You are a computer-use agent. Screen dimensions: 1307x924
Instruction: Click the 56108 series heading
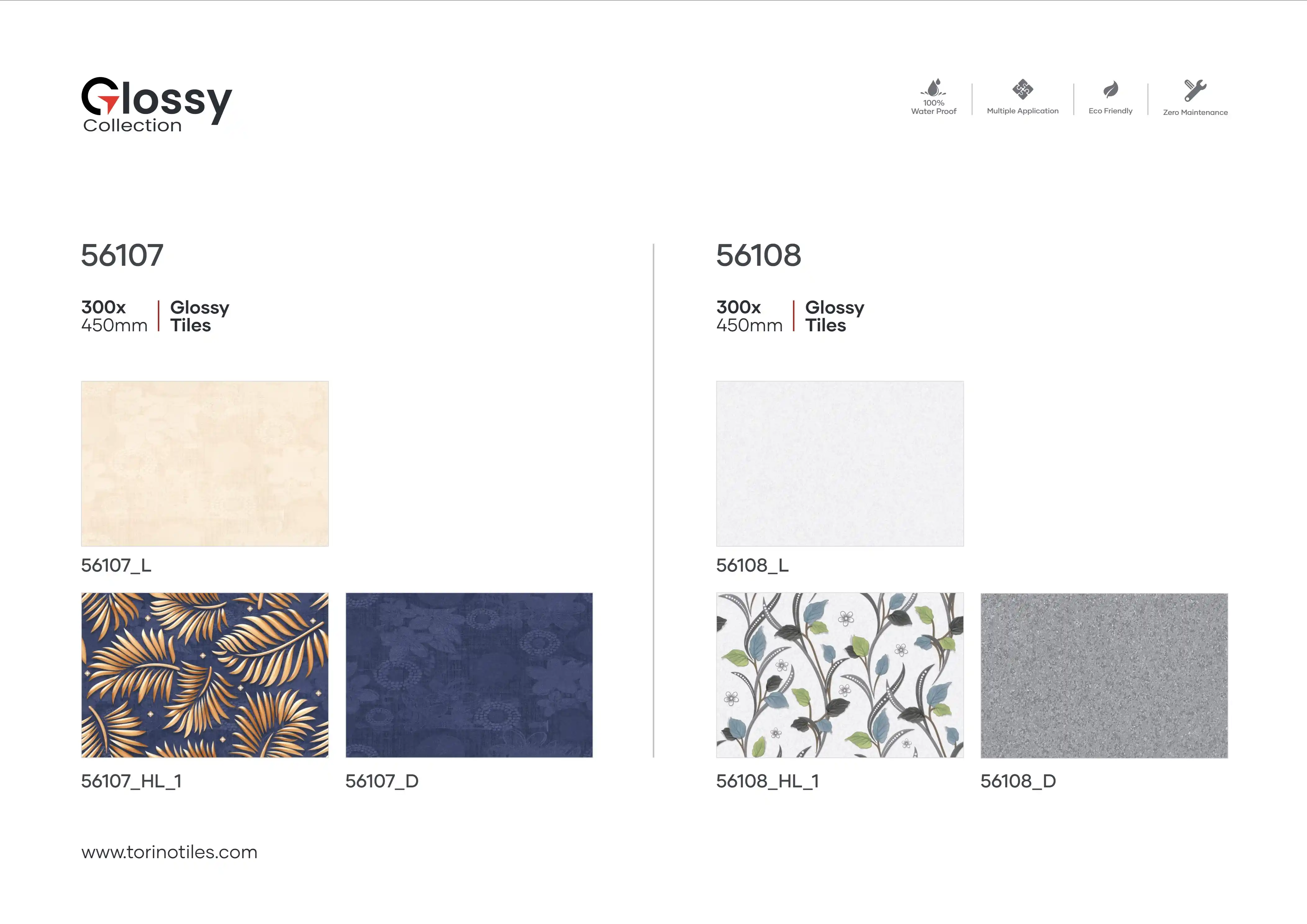pos(758,255)
